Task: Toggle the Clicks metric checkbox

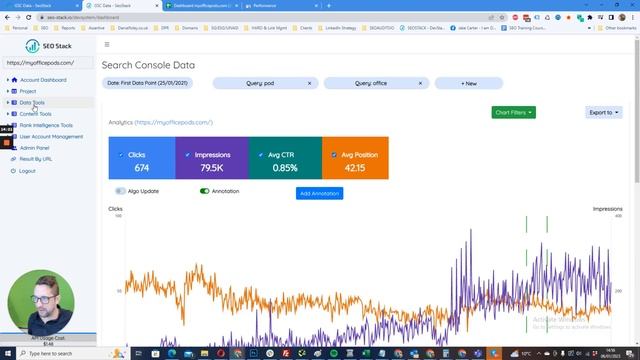Action: tap(121, 155)
